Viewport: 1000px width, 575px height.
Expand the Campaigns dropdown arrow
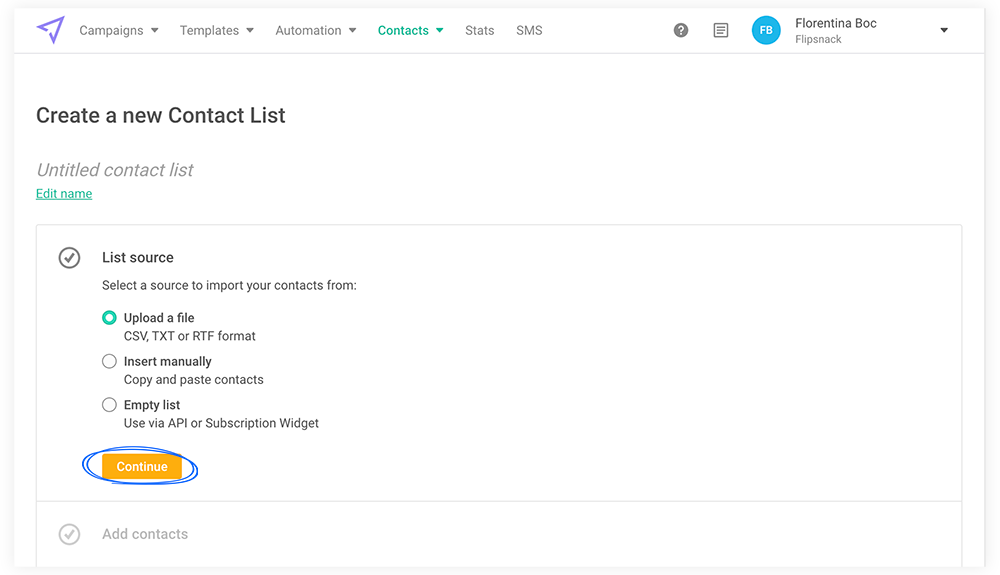click(x=154, y=31)
